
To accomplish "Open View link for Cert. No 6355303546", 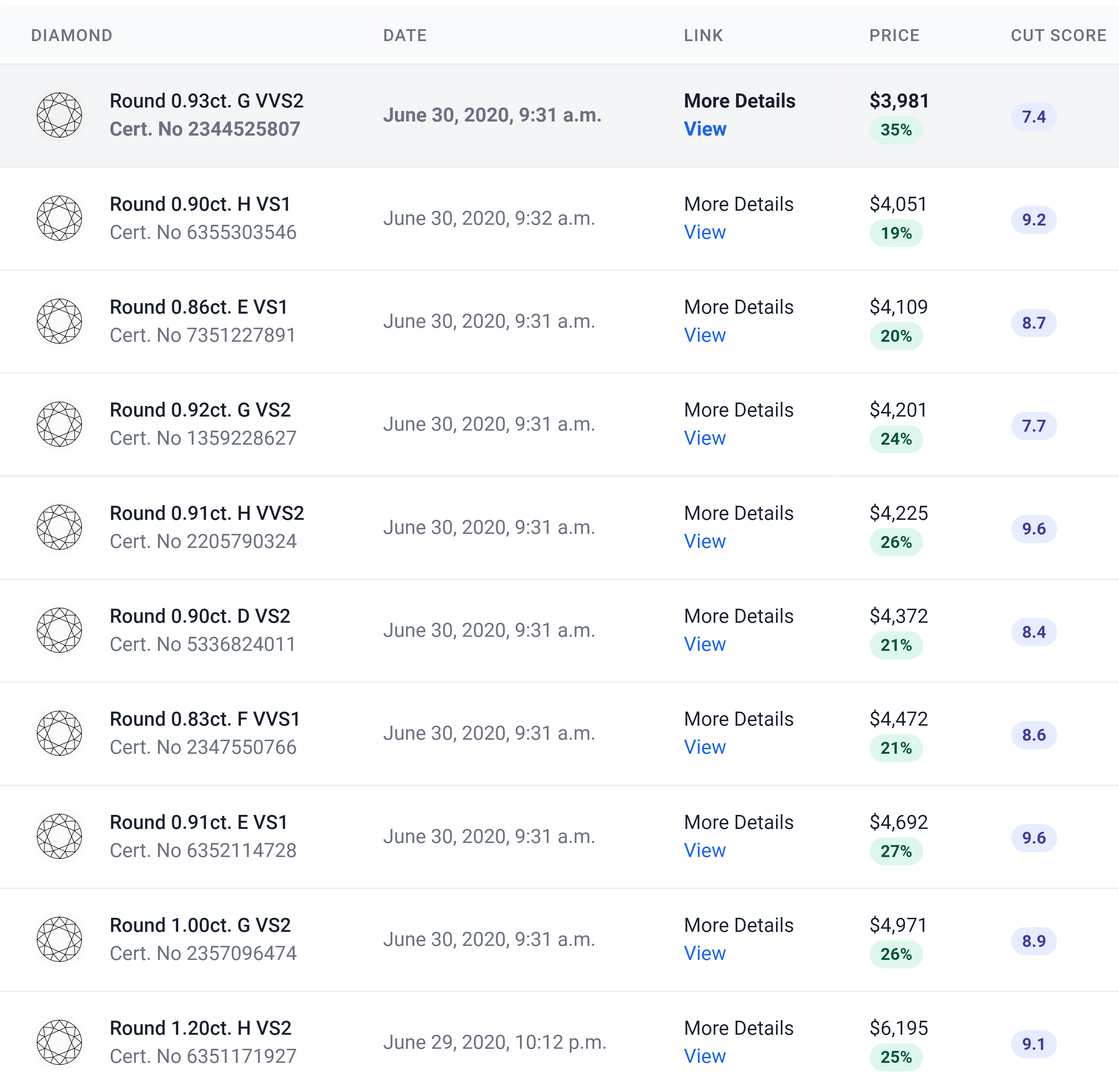I will coord(705,232).
